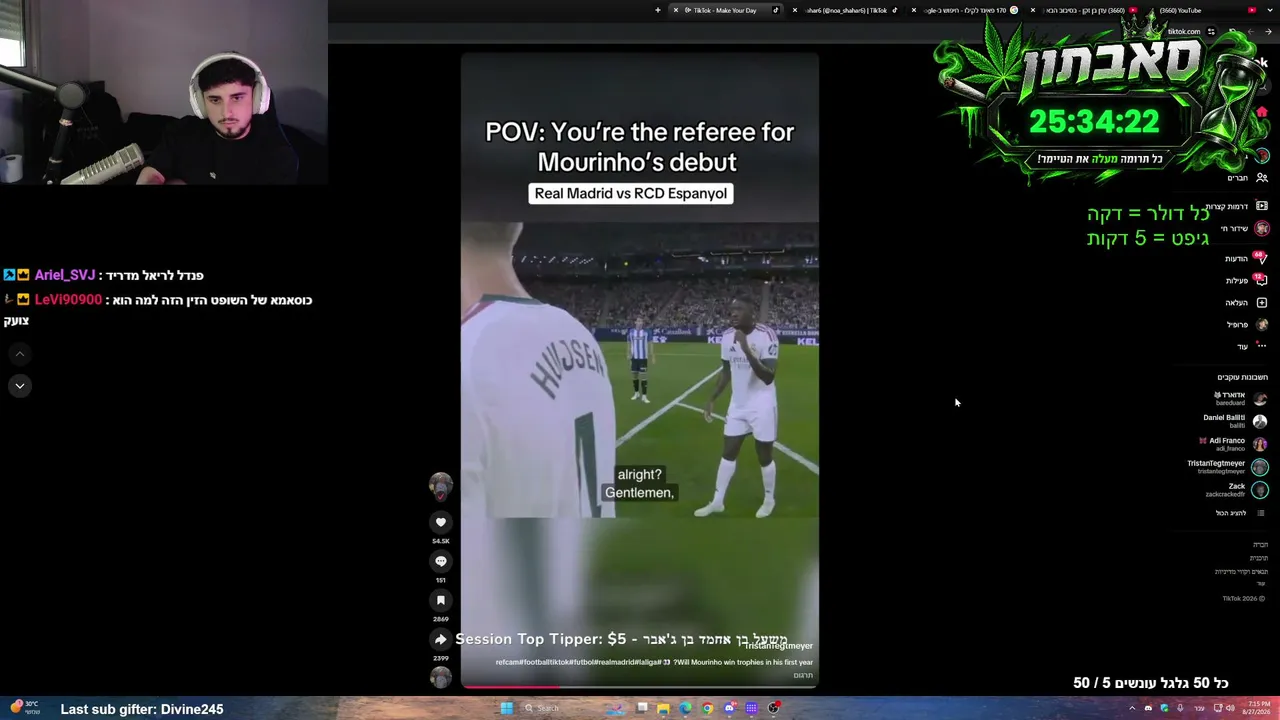Screen dimensions: 1280x720
Task: Click the תרגום (translate) caption link
Action: [803, 675]
